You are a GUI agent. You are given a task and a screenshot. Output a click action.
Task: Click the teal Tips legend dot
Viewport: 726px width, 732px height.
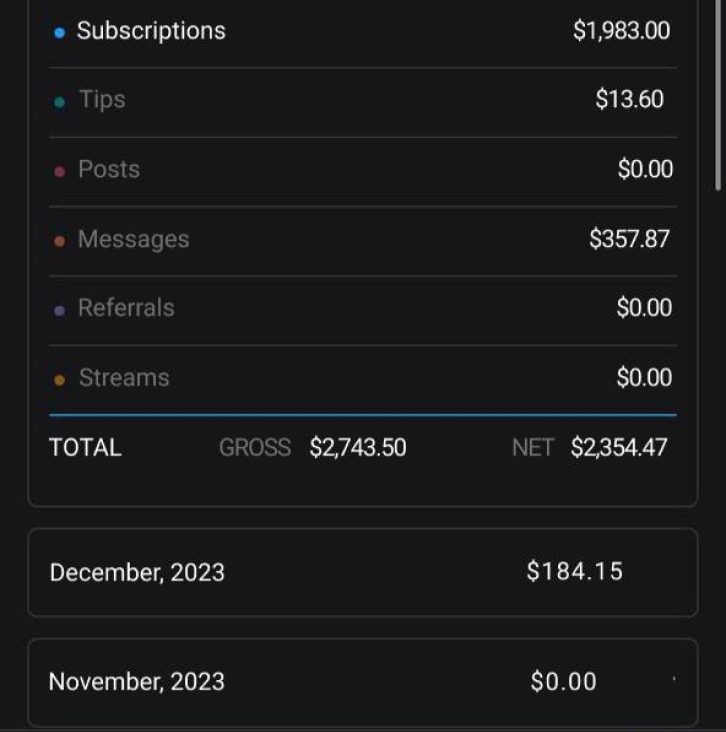59,102
